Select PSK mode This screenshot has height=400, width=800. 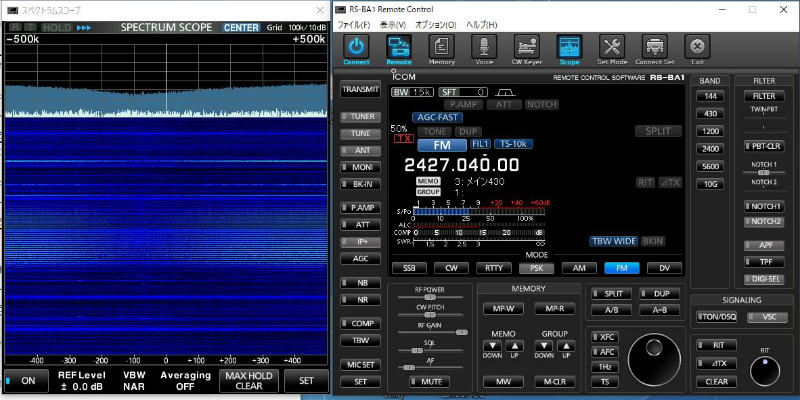536,268
